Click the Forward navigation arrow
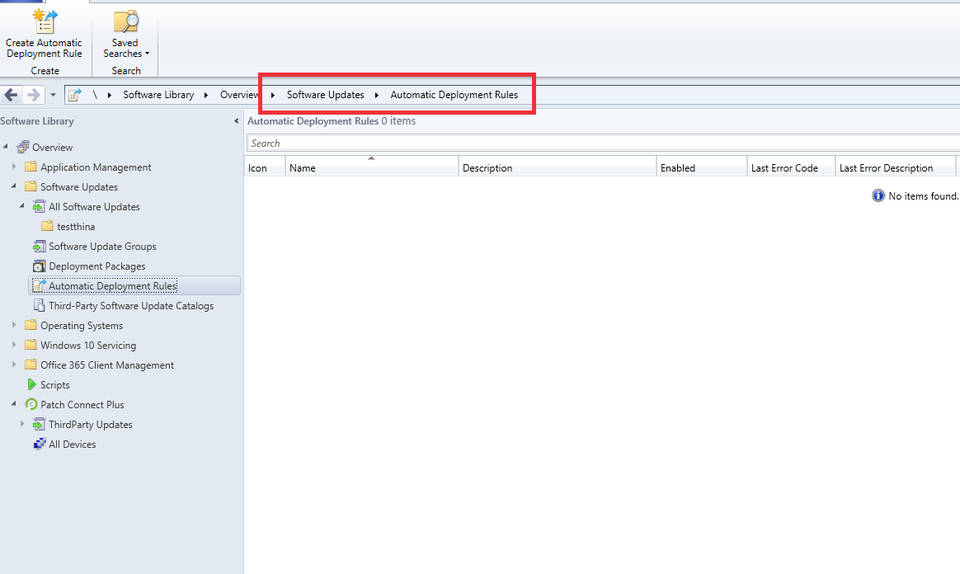Screen dimensions: 960x574 [x=33, y=95]
